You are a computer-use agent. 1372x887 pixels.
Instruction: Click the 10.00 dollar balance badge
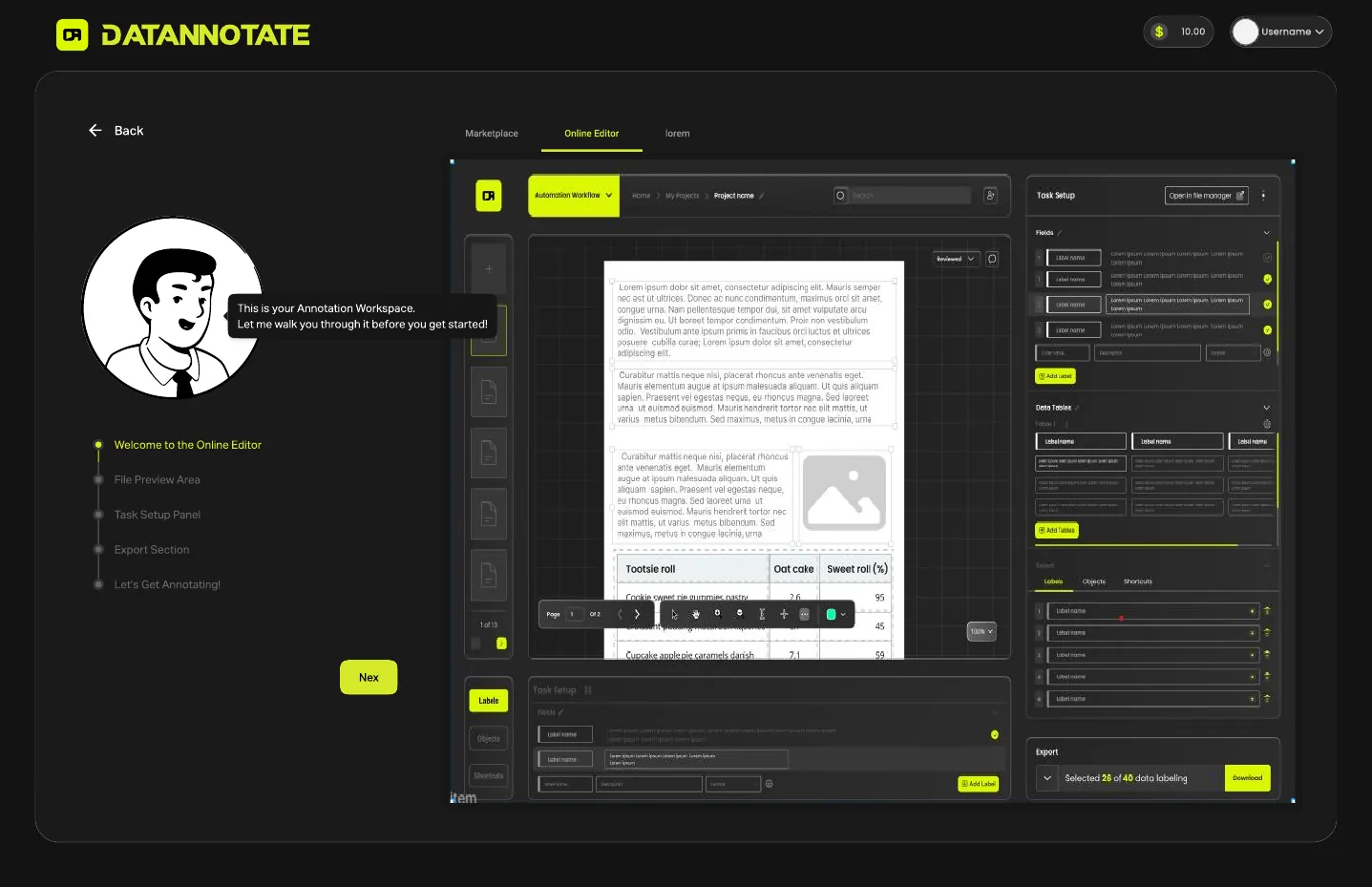click(1178, 32)
